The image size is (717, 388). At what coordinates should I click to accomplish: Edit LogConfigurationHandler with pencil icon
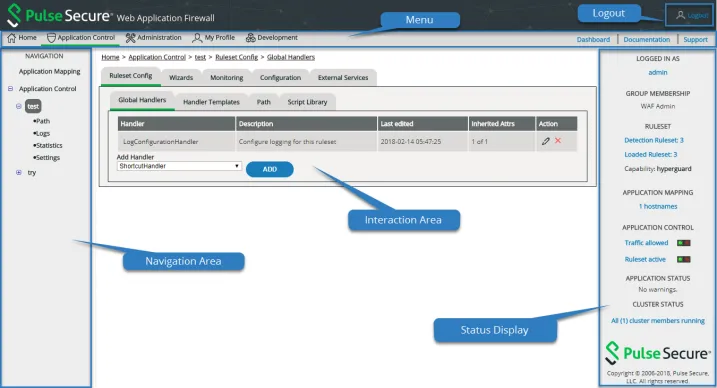coord(546,141)
